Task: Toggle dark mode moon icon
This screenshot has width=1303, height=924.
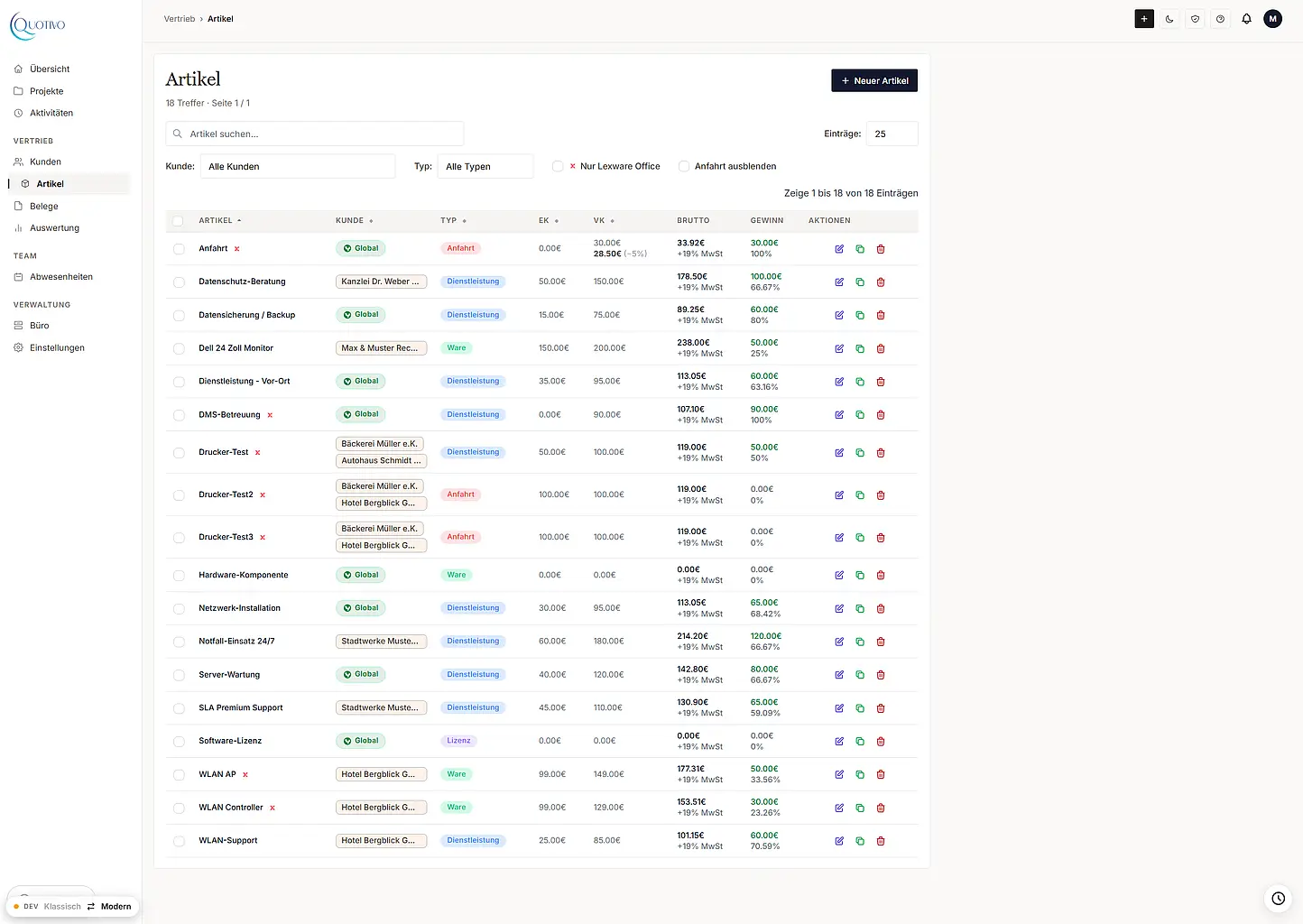Action: pyautogui.click(x=1169, y=19)
